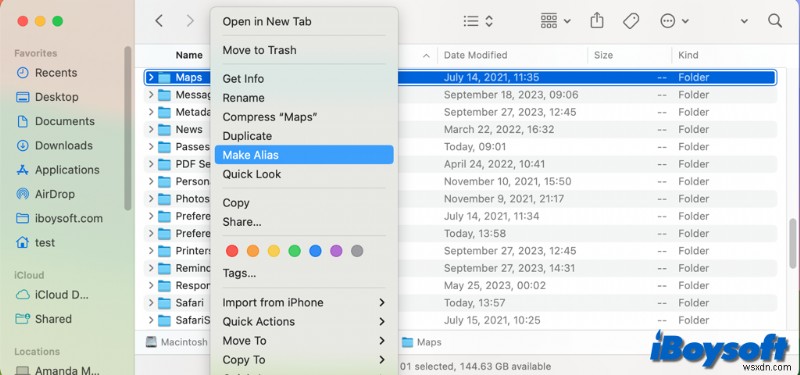Select the Photos folder row
800x375 pixels.
(461, 199)
